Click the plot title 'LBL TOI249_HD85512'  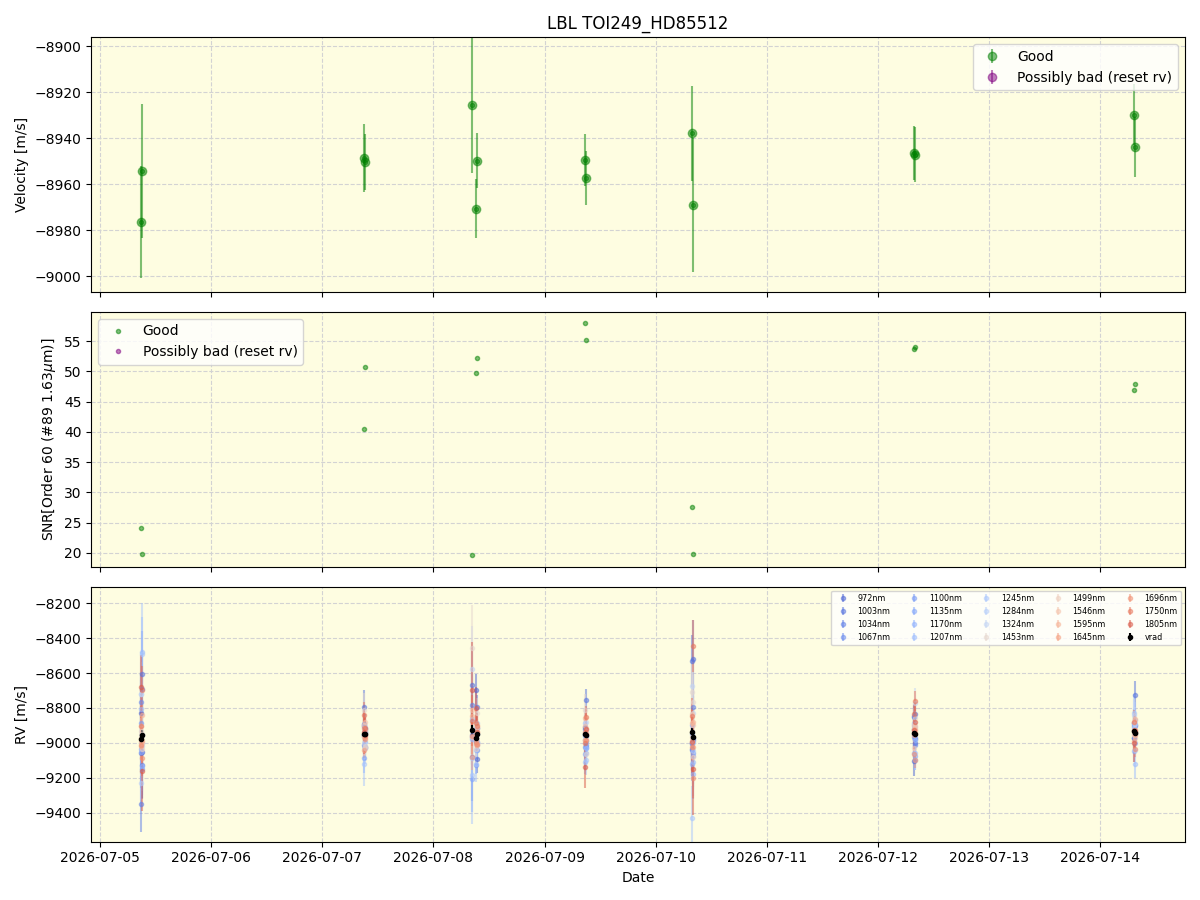coord(637,23)
